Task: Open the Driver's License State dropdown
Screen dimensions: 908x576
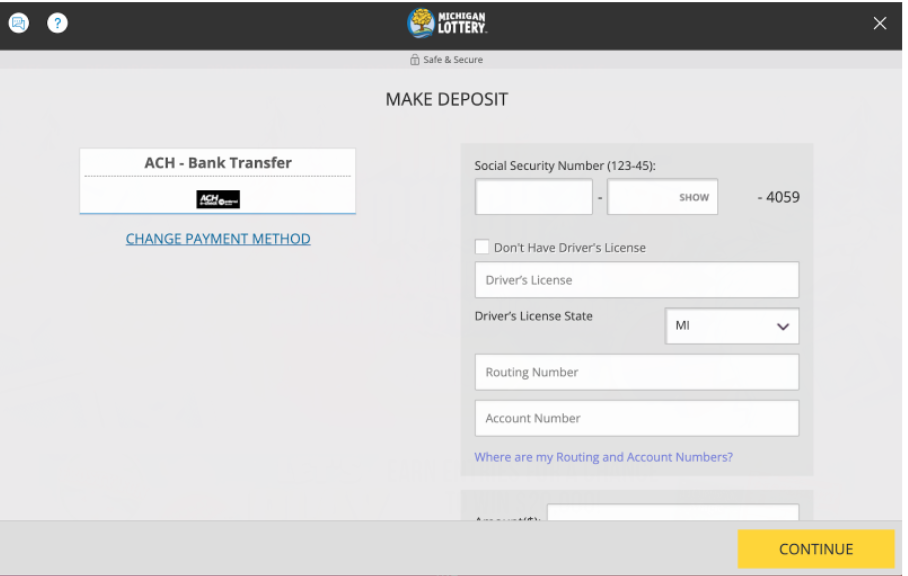Action: click(x=732, y=326)
